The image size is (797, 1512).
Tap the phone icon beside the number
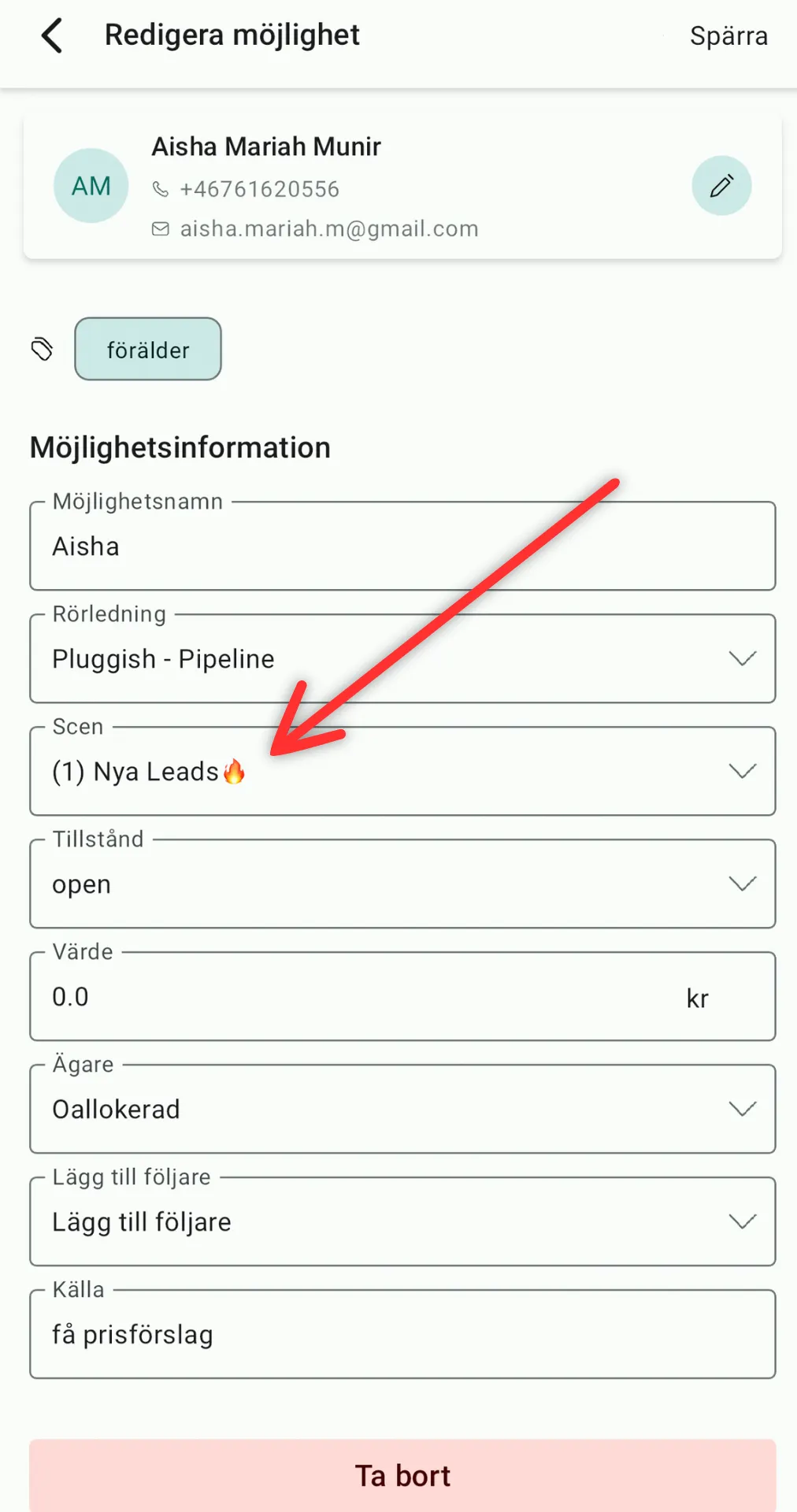(161, 189)
